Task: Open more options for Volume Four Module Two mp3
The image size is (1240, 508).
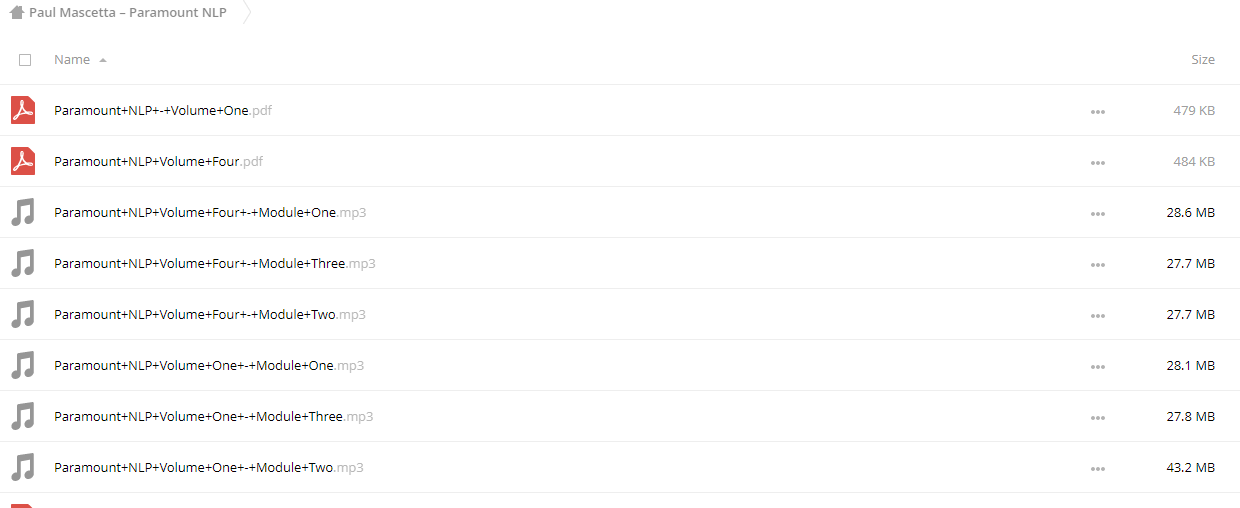Action: (1098, 315)
